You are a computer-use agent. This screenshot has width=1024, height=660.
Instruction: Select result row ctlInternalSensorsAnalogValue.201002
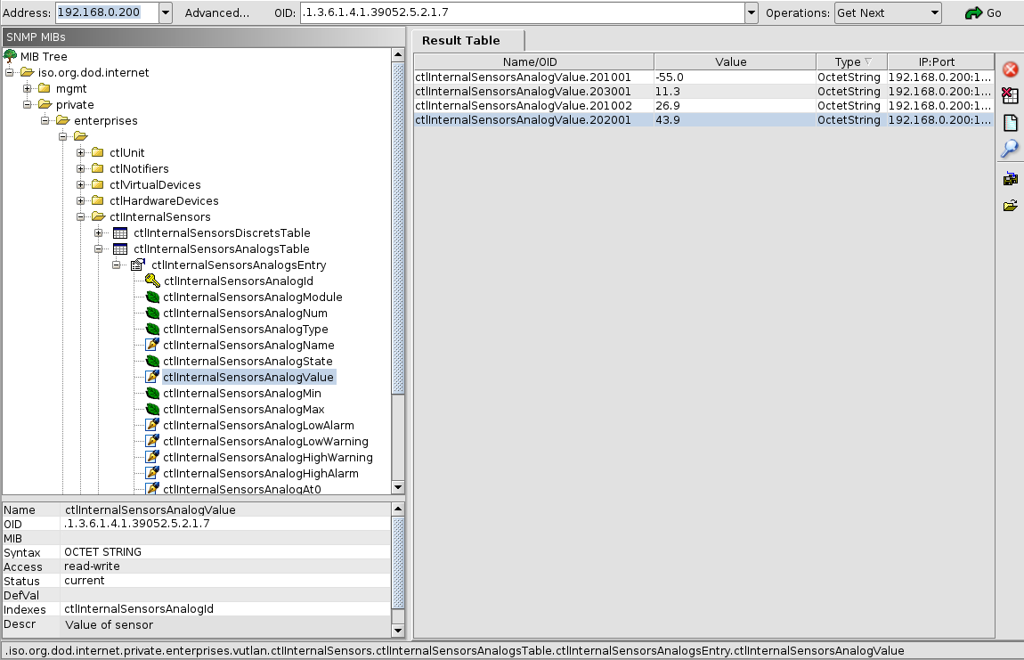tap(703, 106)
